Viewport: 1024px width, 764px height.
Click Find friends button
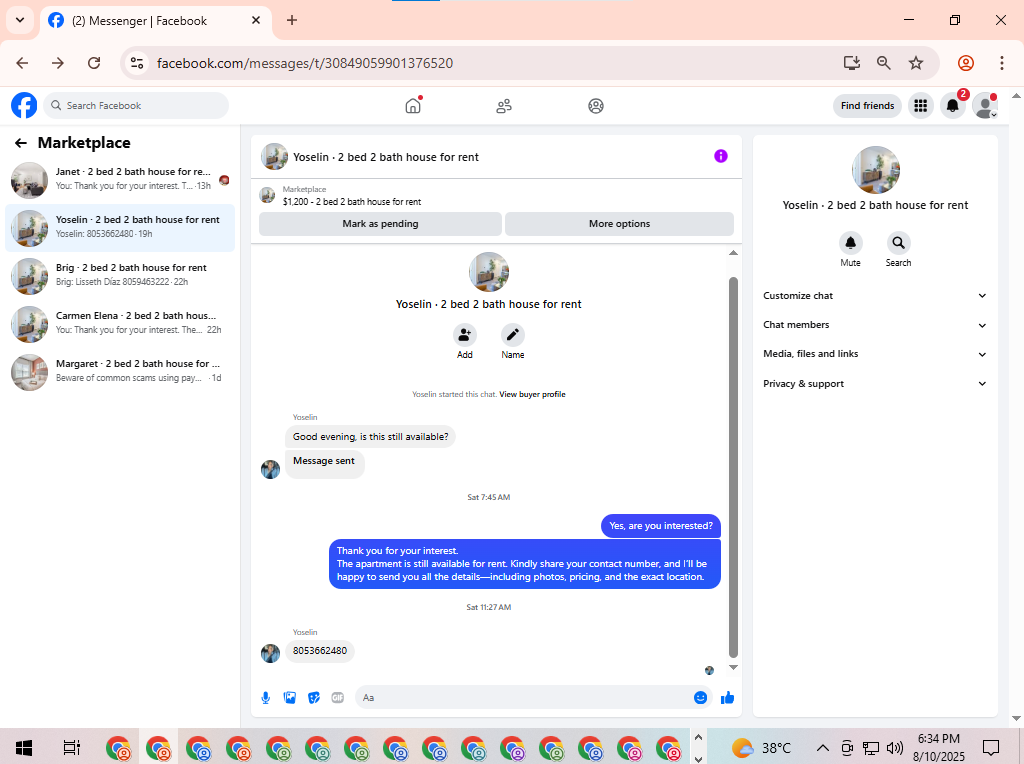pyautogui.click(x=867, y=106)
